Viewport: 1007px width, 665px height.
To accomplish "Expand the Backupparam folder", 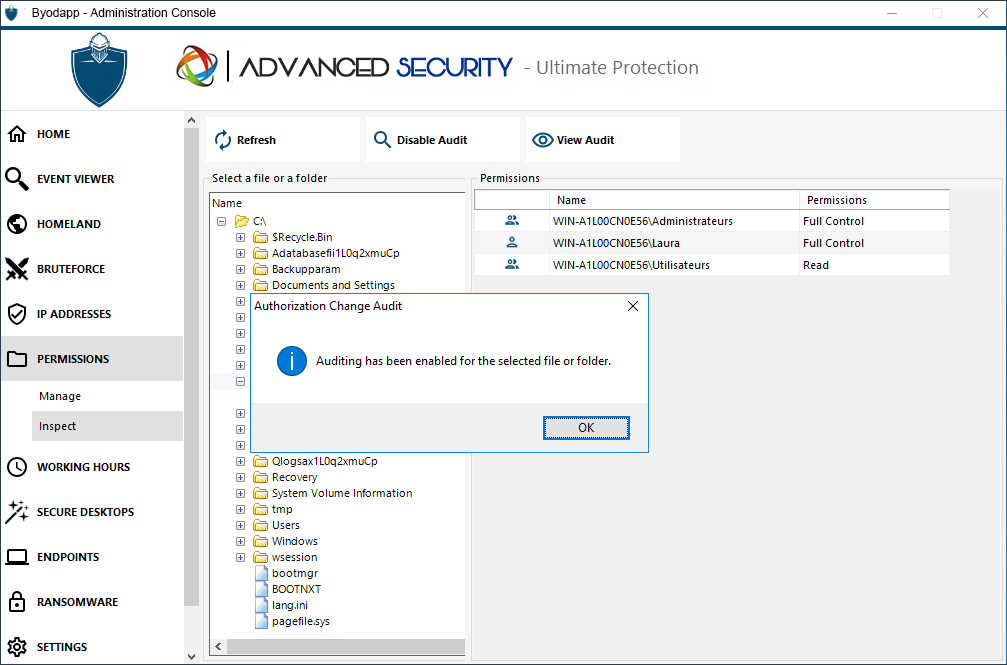I will (x=240, y=269).
